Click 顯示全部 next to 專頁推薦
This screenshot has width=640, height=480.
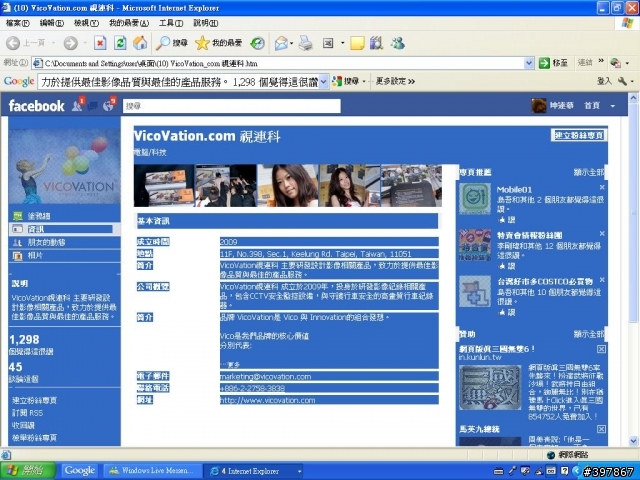(589, 172)
